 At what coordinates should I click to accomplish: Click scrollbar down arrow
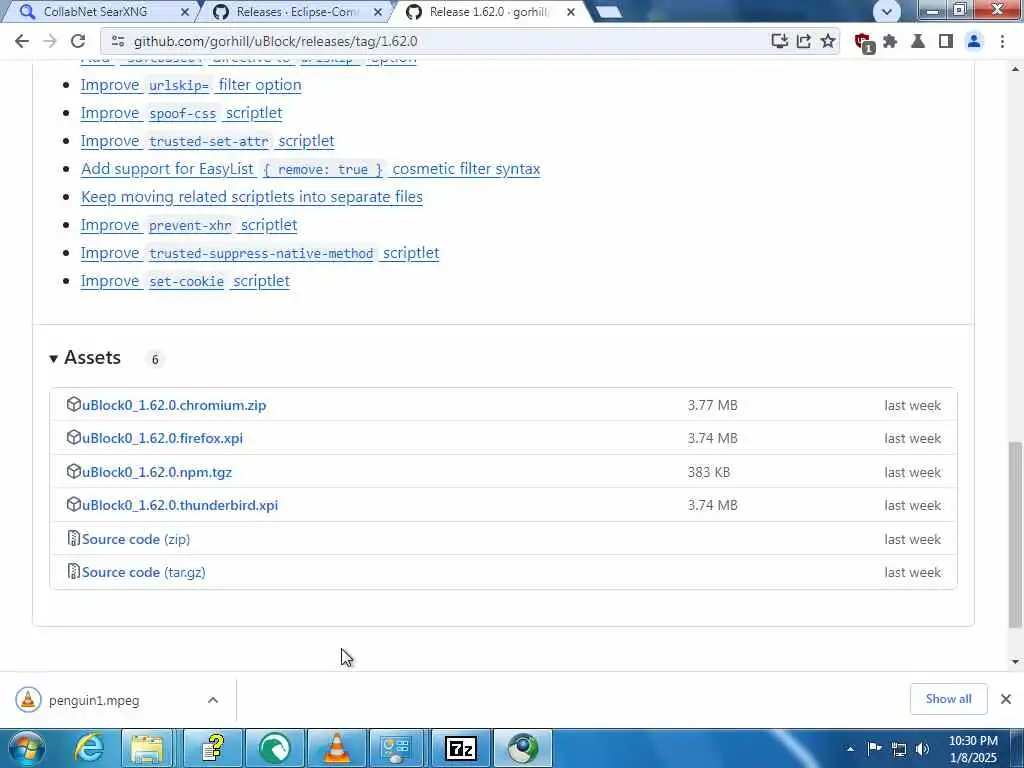click(1015, 661)
